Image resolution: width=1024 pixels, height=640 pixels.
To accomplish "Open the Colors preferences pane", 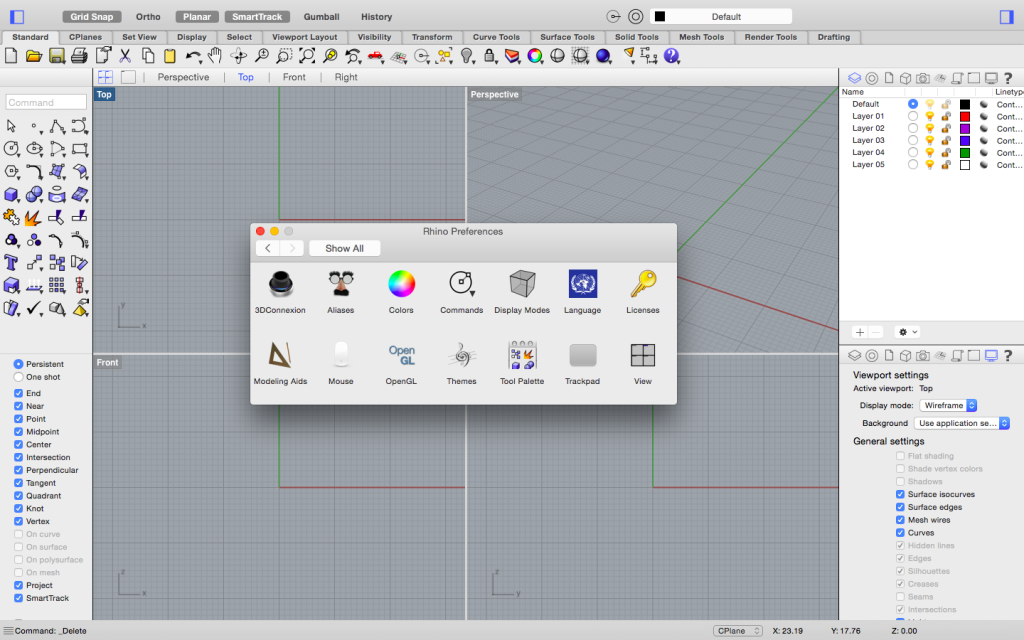I will point(401,291).
